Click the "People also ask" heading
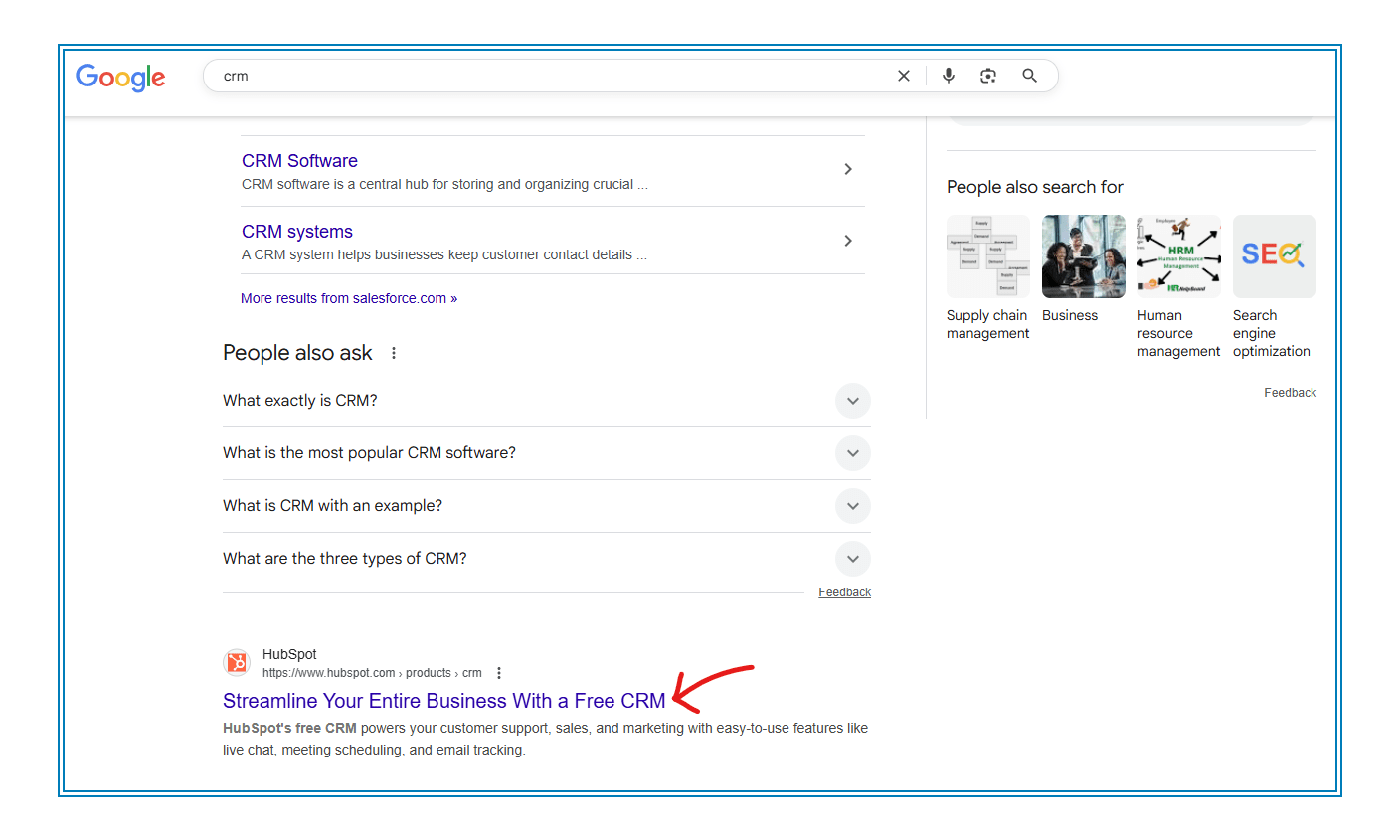Image resolution: width=1400 pixels, height=840 pixels. [297, 353]
